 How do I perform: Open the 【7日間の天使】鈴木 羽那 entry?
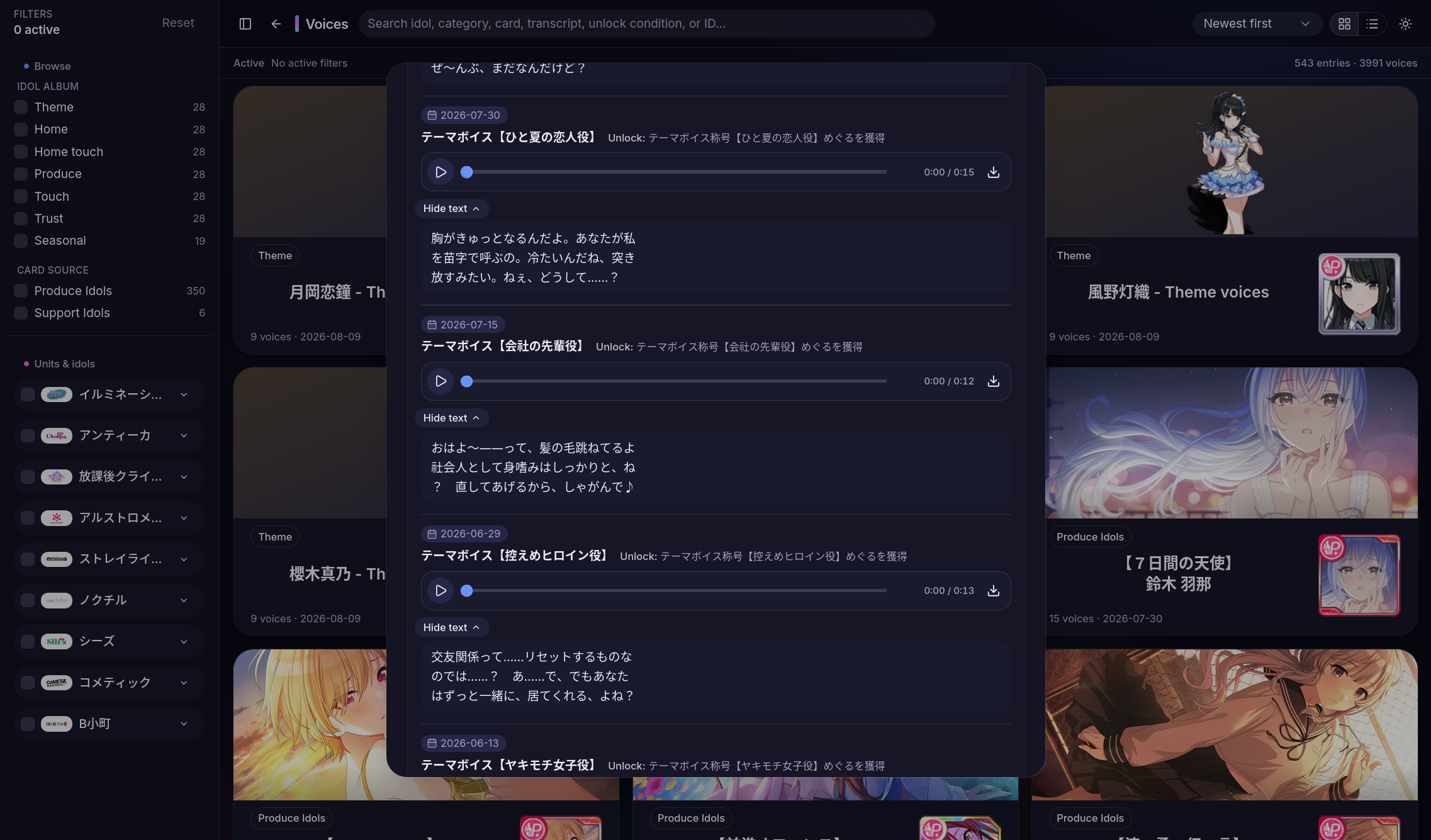point(1178,573)
